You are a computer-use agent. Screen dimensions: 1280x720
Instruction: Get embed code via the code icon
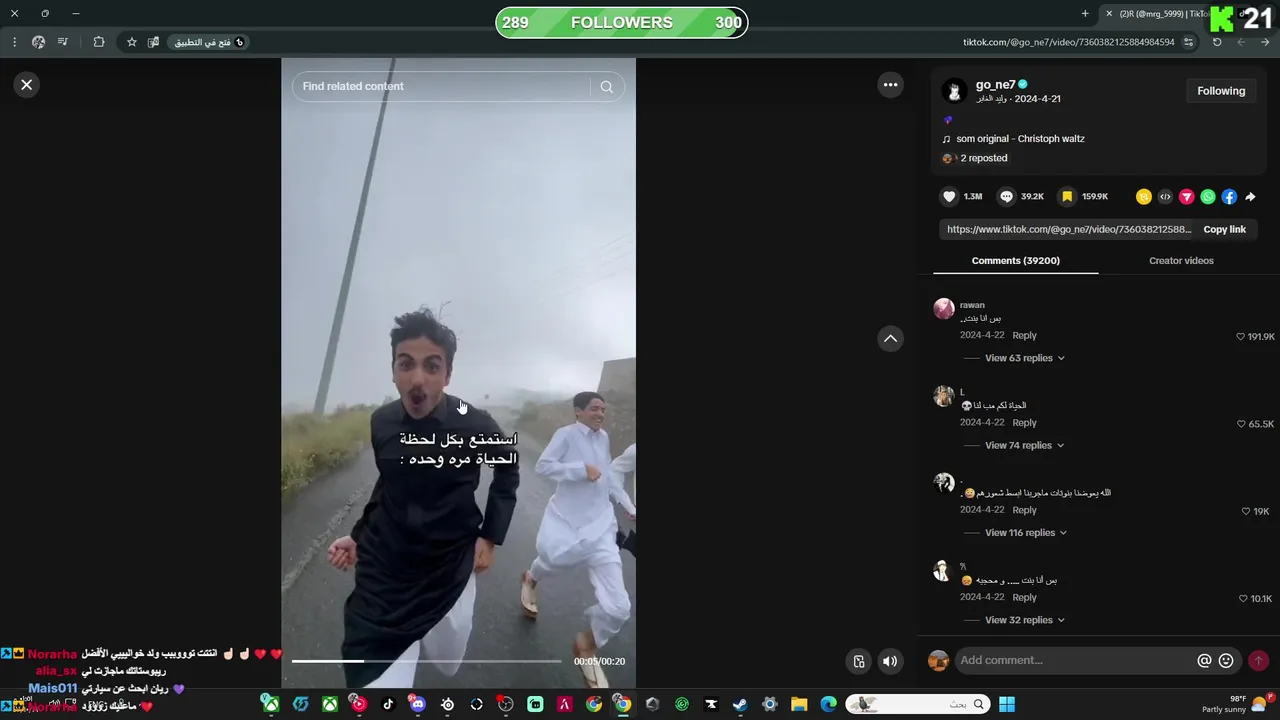click(1165, 197)
